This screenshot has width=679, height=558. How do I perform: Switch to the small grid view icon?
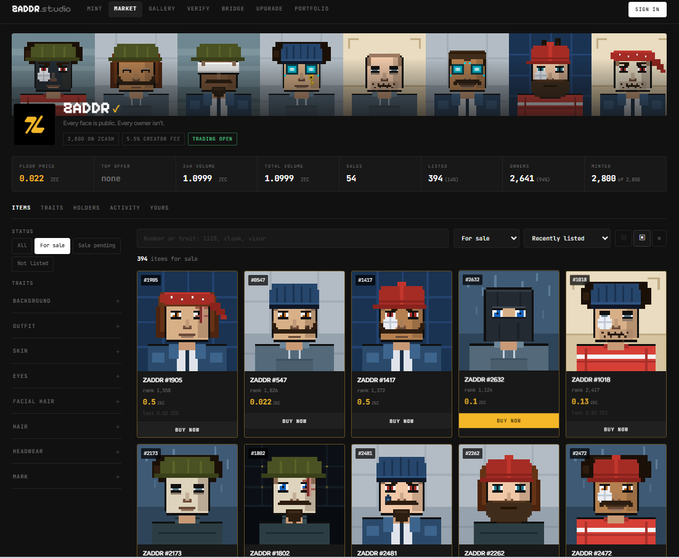659,238
